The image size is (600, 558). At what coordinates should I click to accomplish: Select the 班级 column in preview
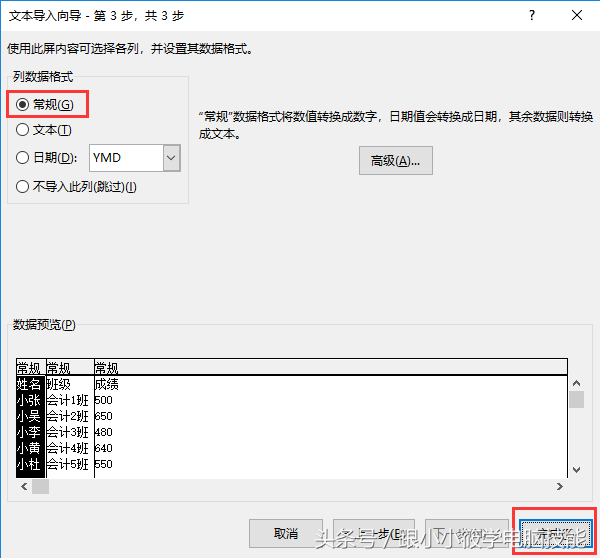(59, 384)
